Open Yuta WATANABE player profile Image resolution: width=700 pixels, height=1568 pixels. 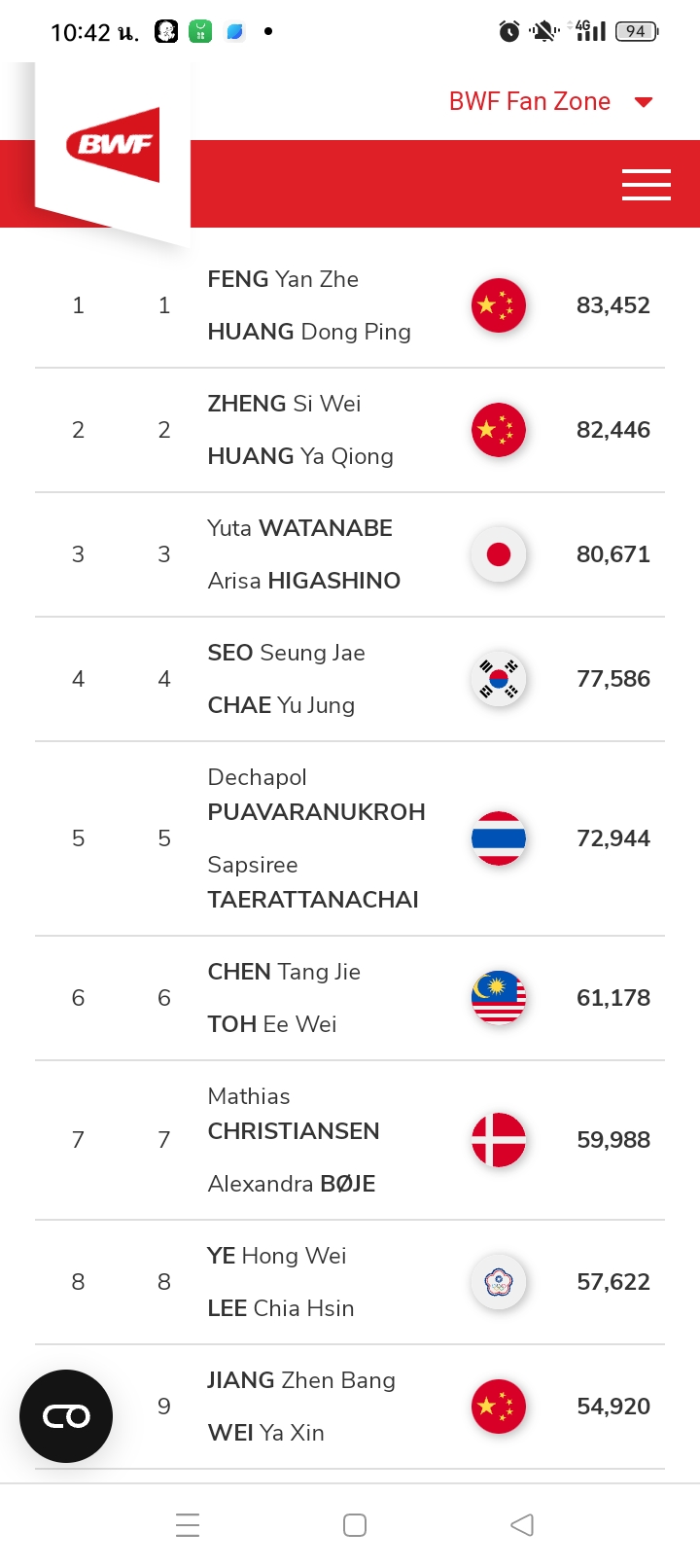[x=300, y=528]
